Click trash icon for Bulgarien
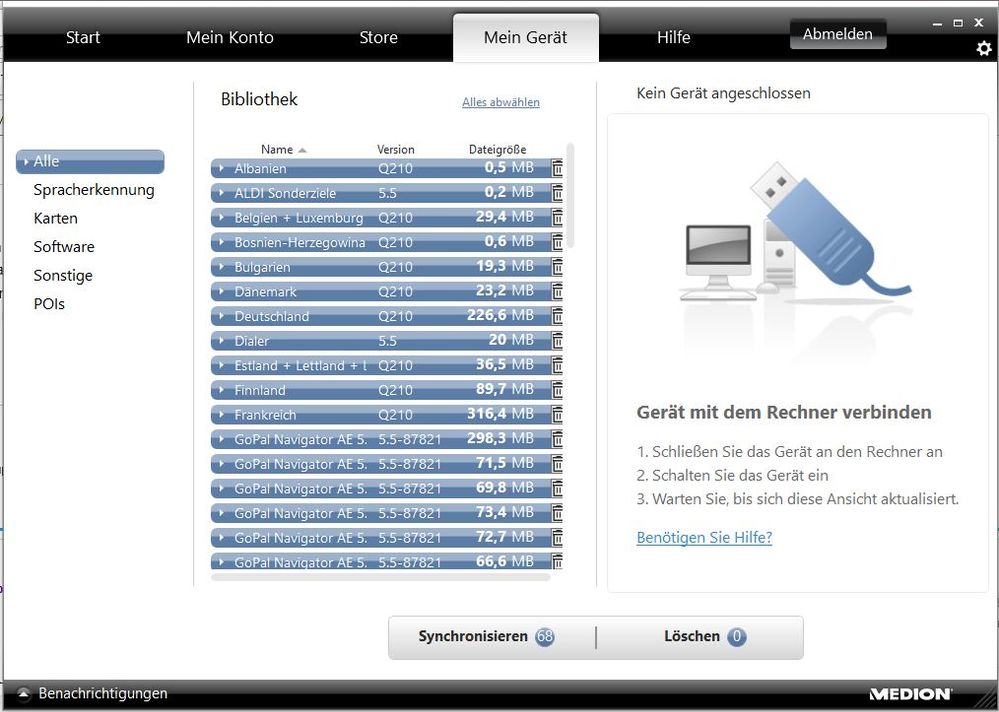 click(x=557, y=267)
